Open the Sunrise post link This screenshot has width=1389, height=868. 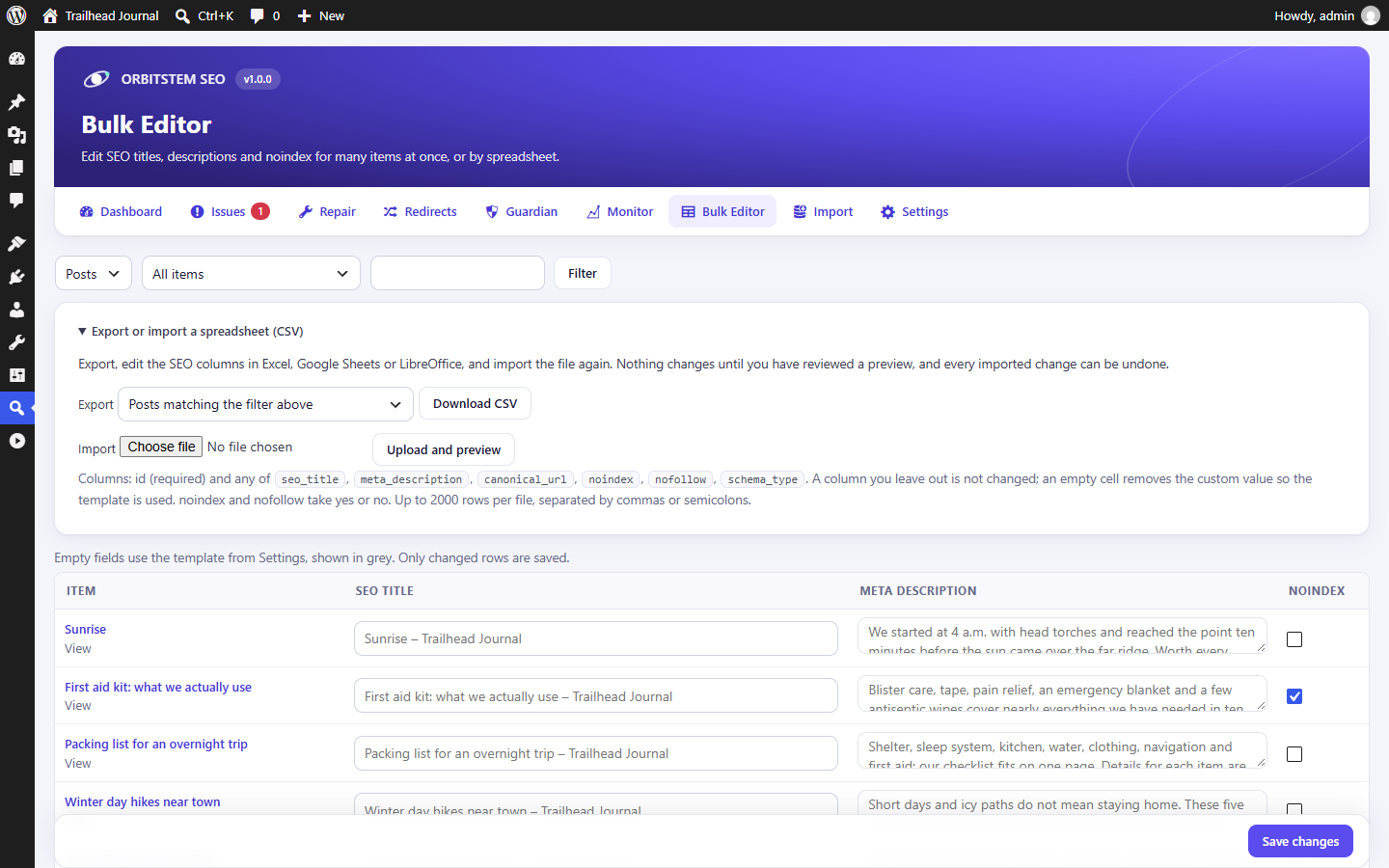[85, 629]
